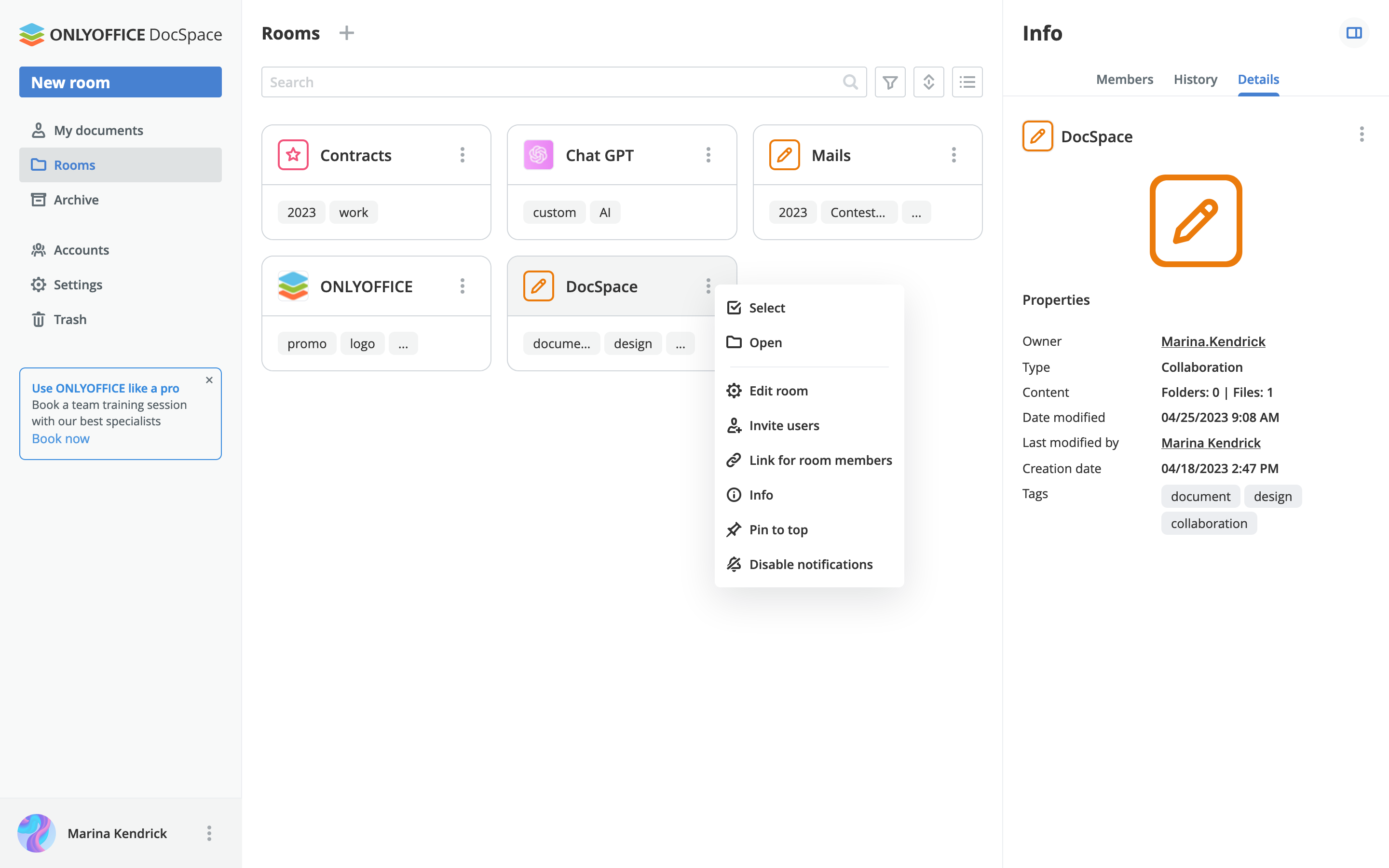Click the Book now link
The width and height of the screenshot is (1389, 868).
pyautogui.click(x=60, y=439)
